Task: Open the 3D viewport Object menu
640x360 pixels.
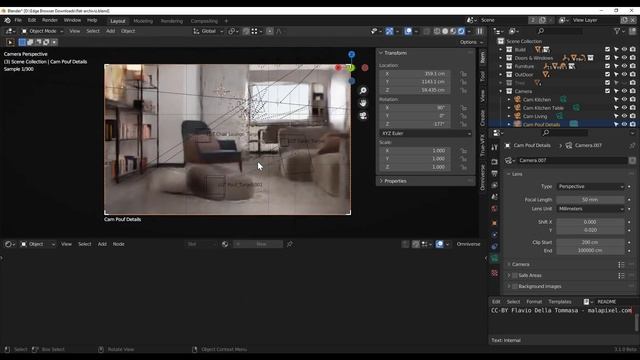Action: coord(128,31)
